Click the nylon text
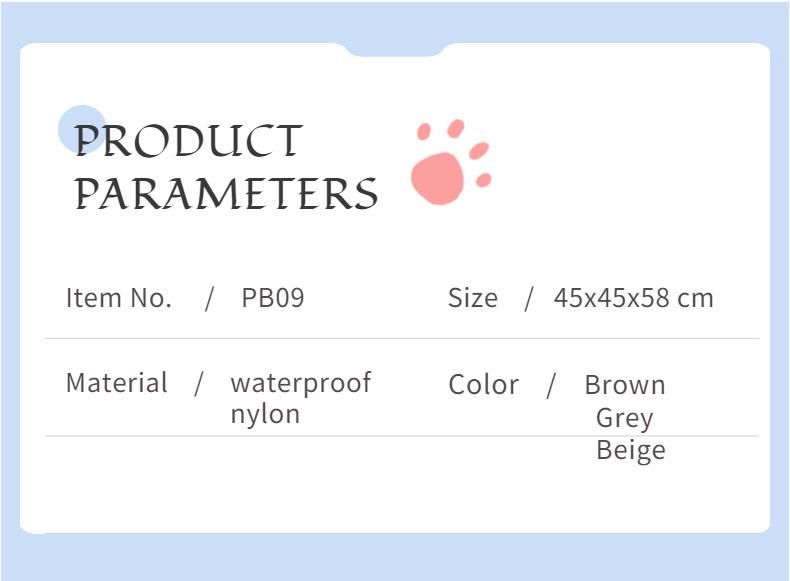The height and width of the screenshot is (581, 790). pyautogui.click(x=265, y=415)
